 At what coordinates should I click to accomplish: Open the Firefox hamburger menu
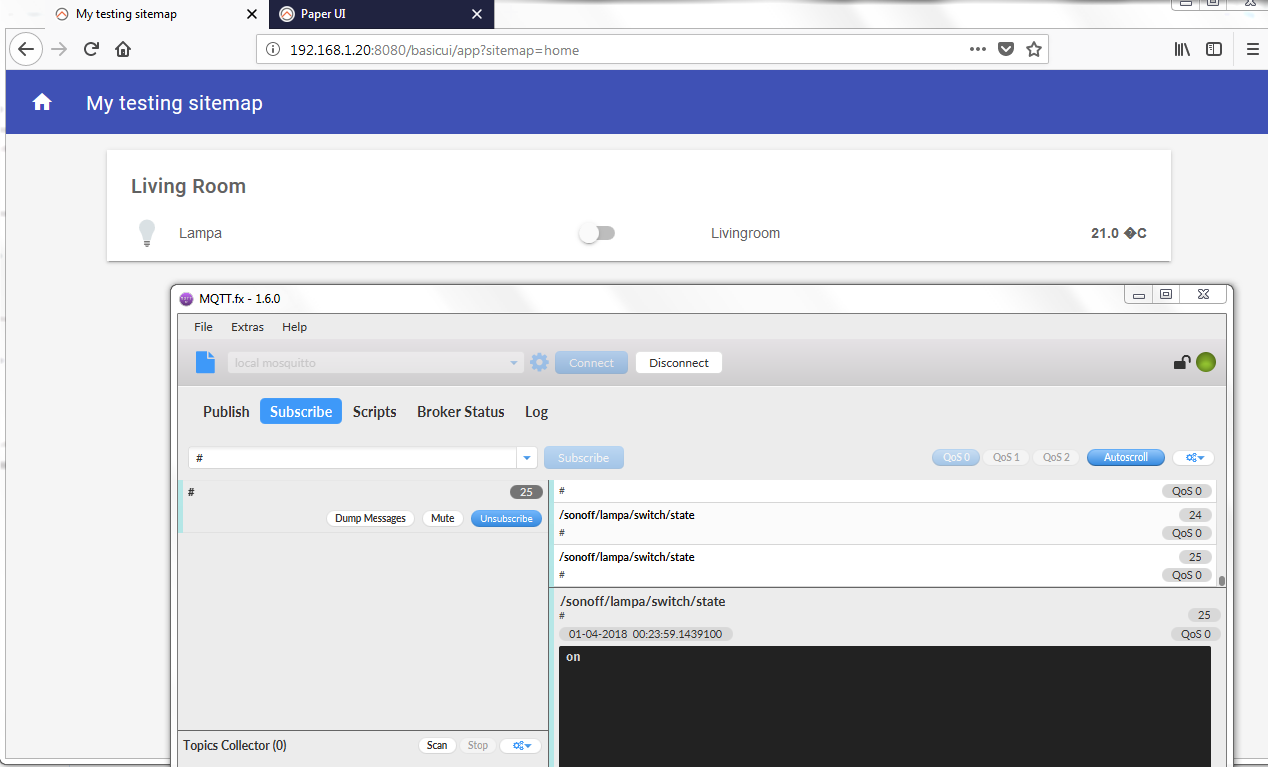tap(1253, 49)
